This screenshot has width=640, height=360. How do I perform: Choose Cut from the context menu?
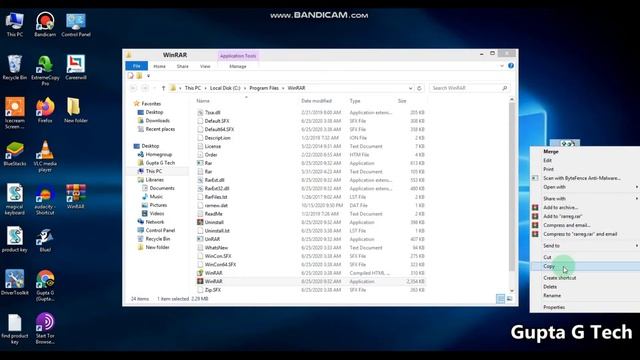tap(584, 257)
